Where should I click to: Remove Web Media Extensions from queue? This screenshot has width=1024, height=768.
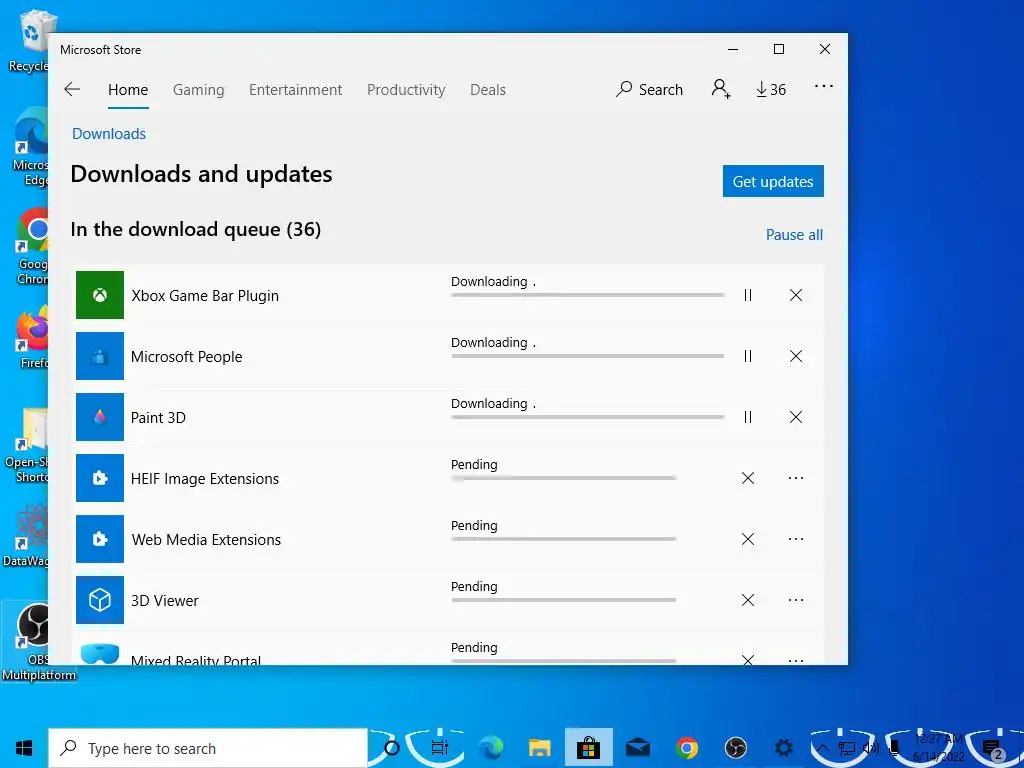[748, 539]
